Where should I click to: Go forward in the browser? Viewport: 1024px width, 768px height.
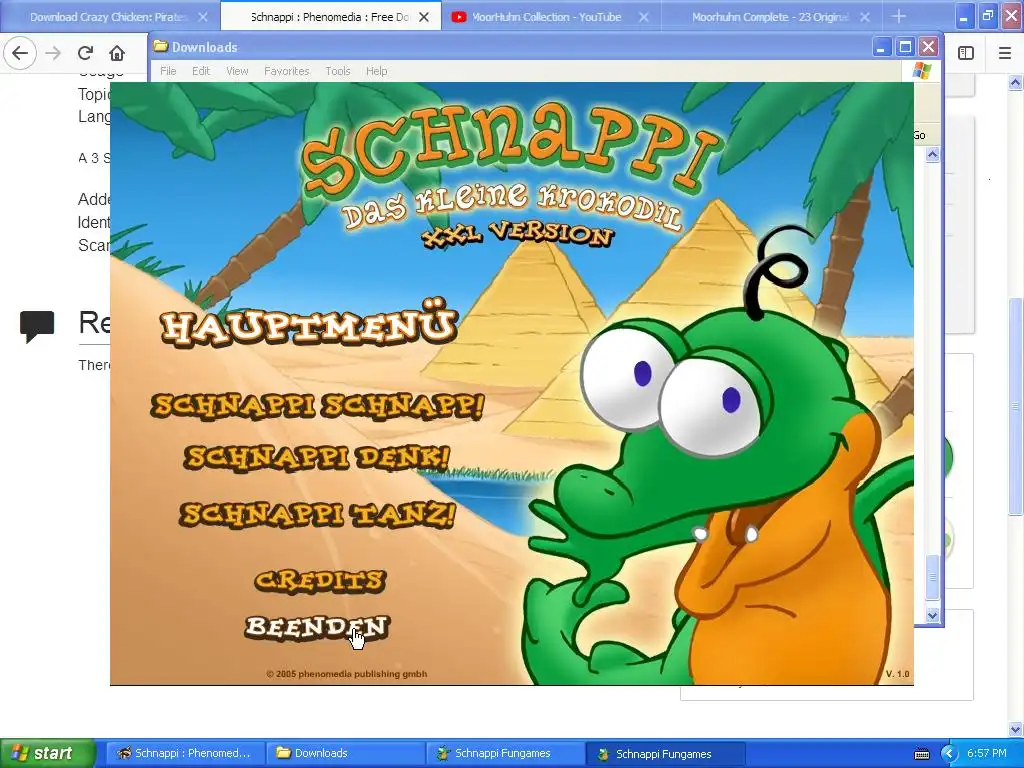[53, 53]
